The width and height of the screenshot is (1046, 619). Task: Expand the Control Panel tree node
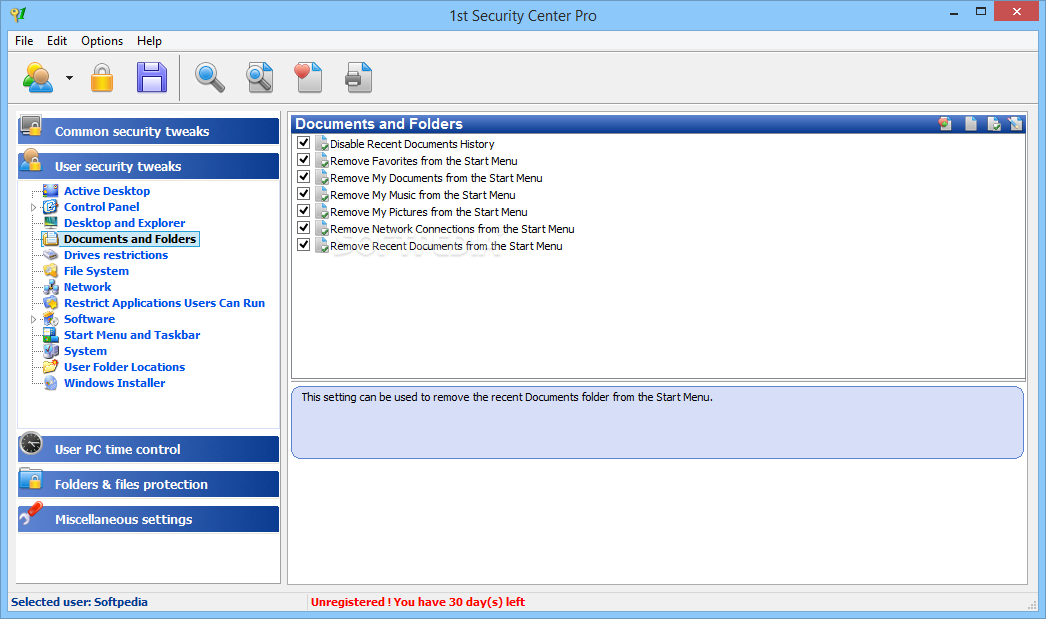(33, 207)
